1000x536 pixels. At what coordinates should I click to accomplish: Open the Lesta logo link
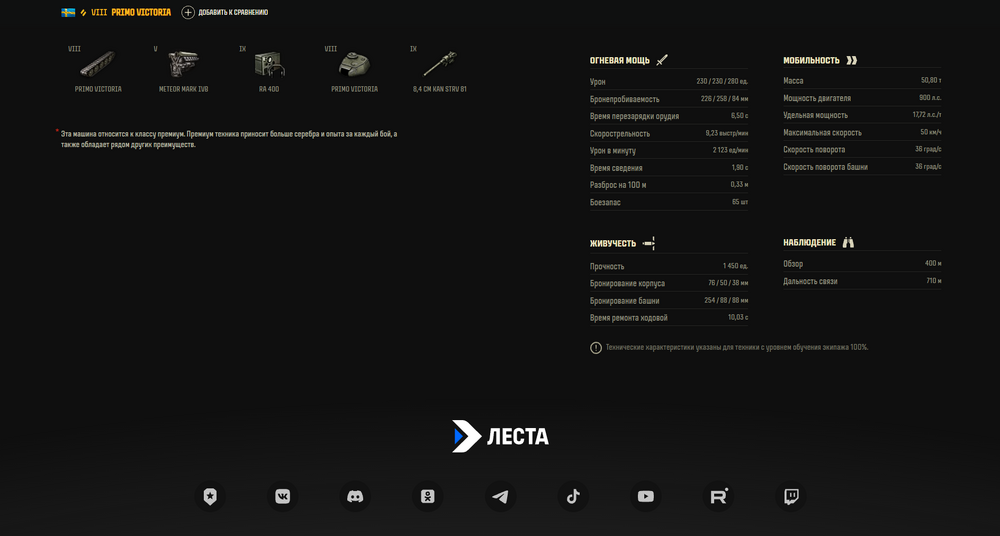point(500,436)
